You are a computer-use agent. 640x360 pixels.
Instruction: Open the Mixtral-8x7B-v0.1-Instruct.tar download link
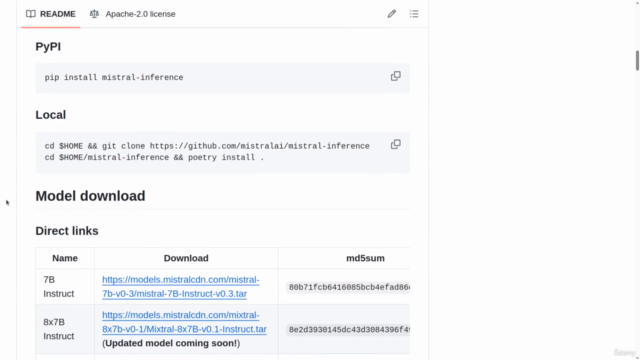184,322
